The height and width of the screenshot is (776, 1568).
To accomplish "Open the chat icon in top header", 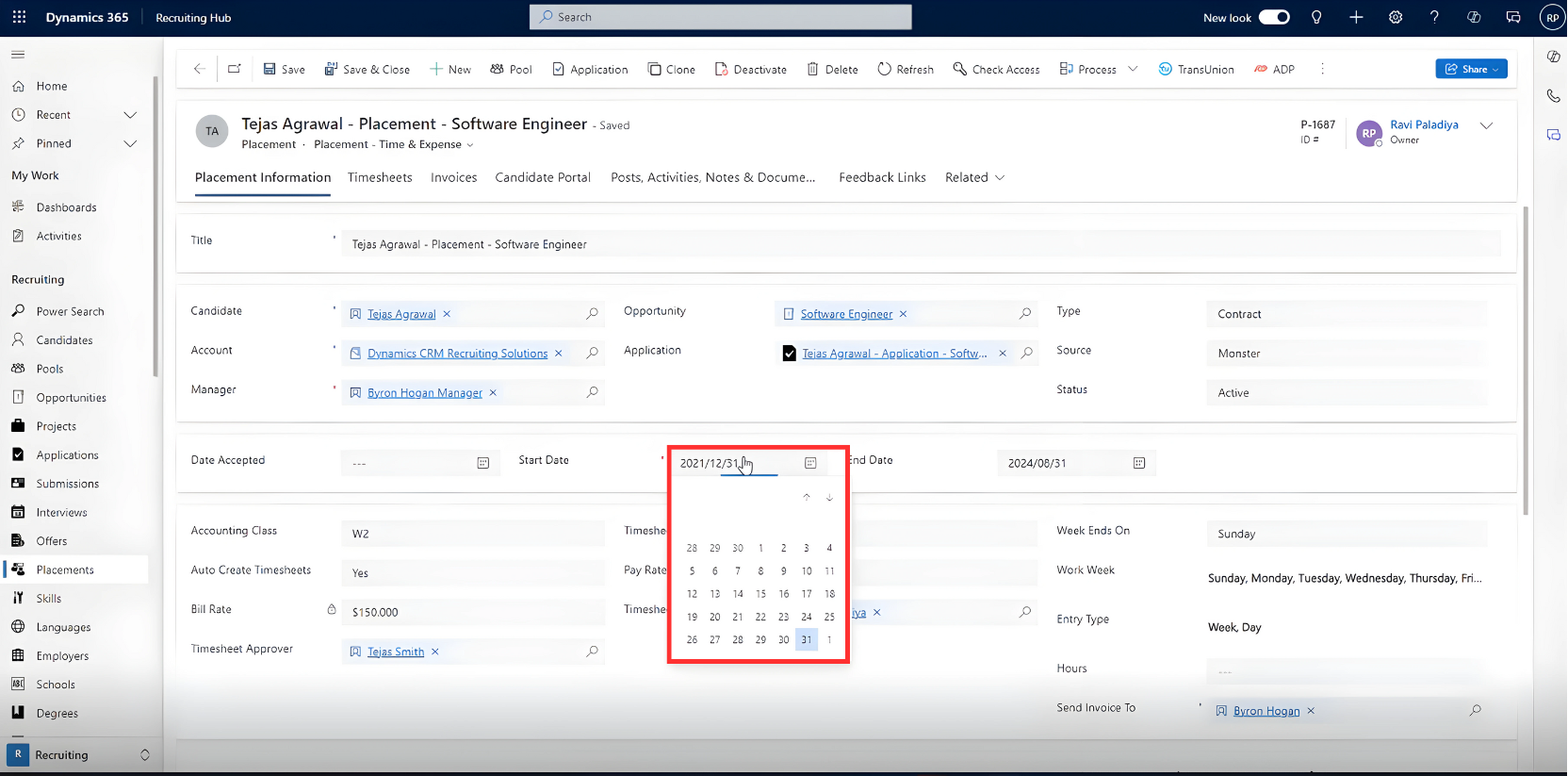I will point(1513,17).
